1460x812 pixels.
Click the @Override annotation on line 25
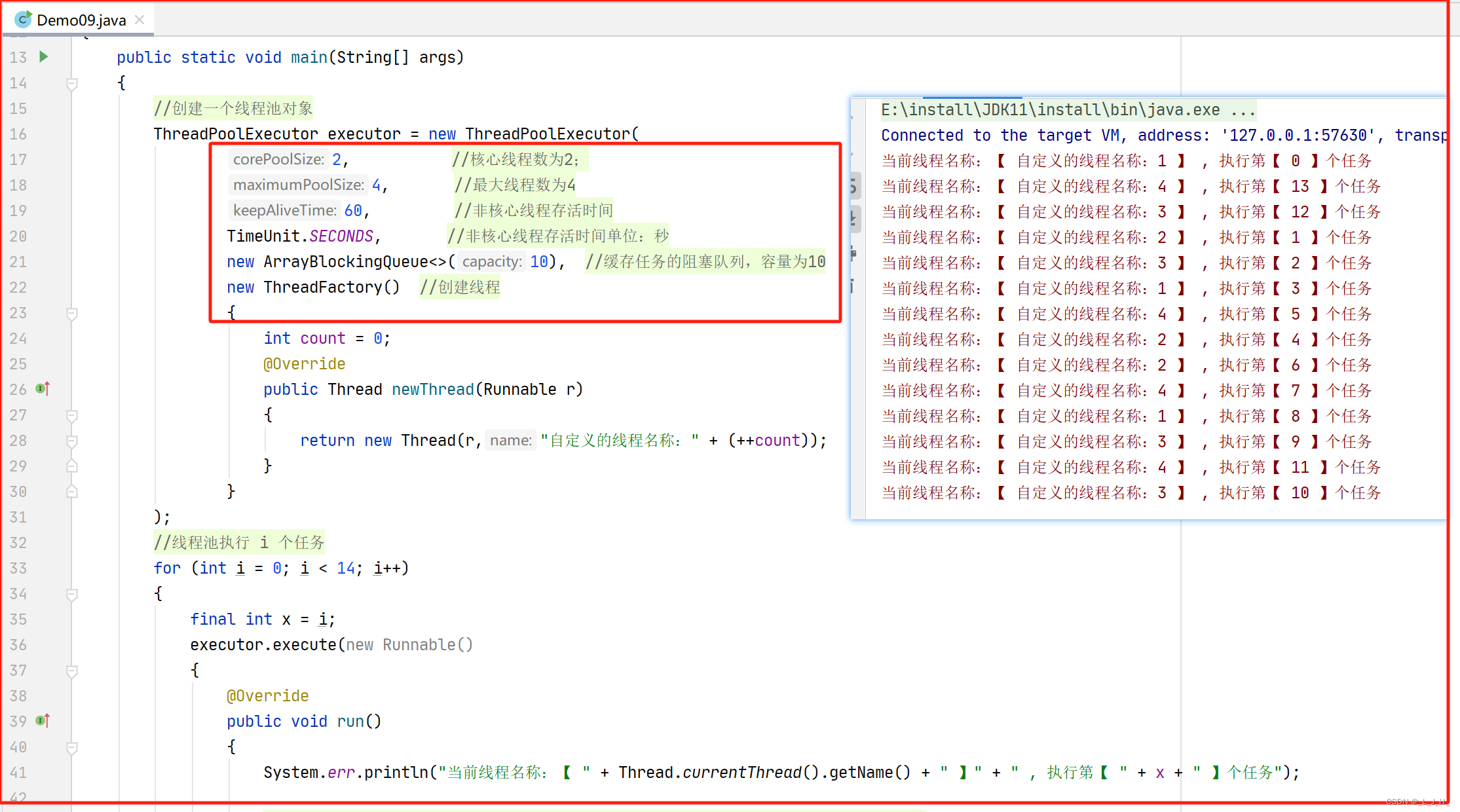(x=305, y=363)
